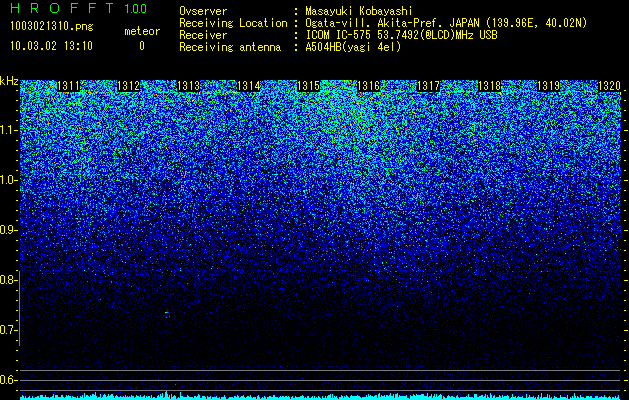The width and height of the screenshot is (629, 400).
Task: Click the 1313 time marker label
Action: pos(189,86)
